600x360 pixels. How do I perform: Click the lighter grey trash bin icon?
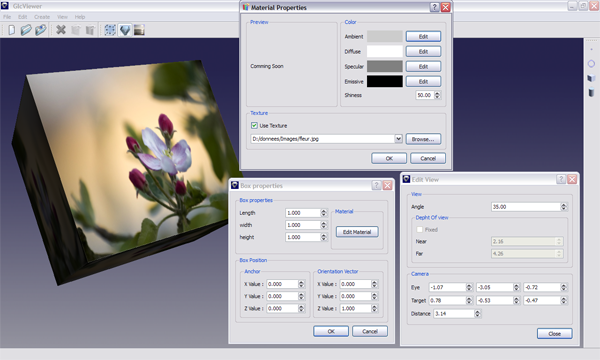pyautogui.click(x=76, y=30)
